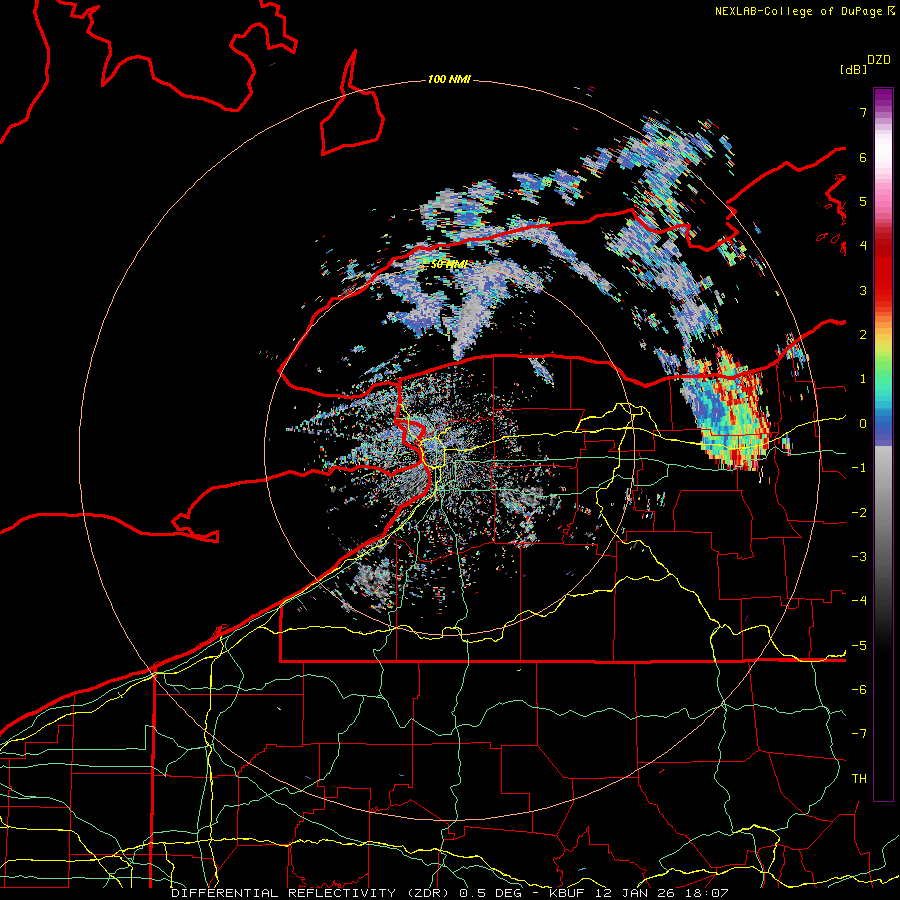Click the red 3 dB band in color bar

point(883,290)
